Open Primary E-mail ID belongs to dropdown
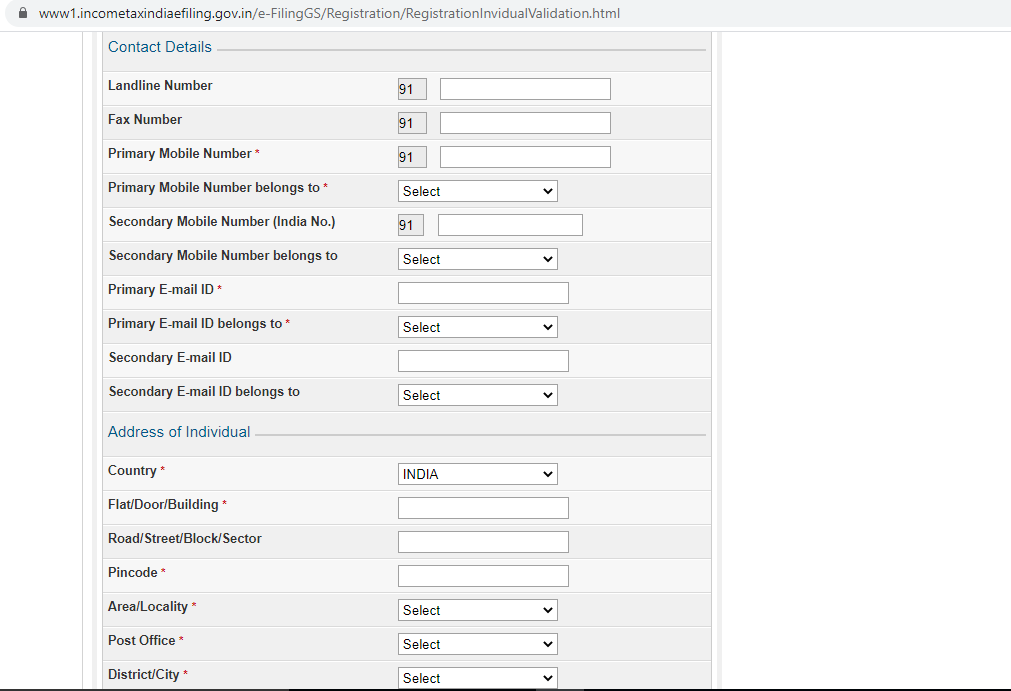Viewport: 1011px width, 691px height. [x=478, y=327]
